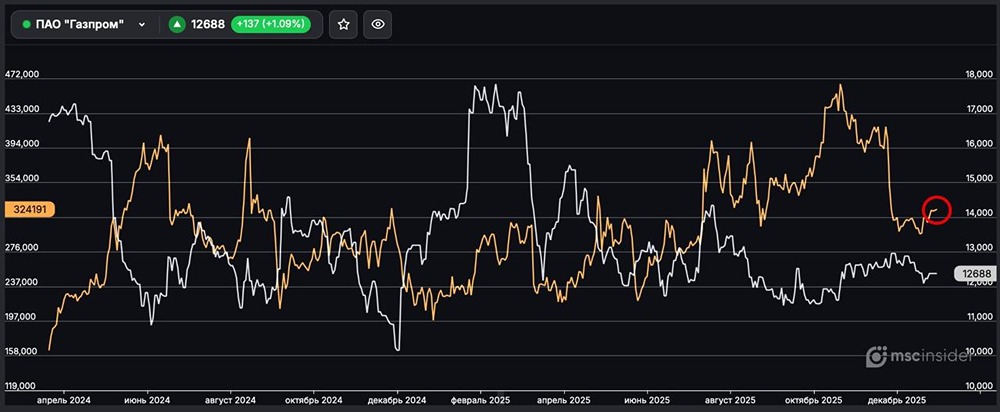
Task: Click the август 2025 date label
Action: (730, 401)
